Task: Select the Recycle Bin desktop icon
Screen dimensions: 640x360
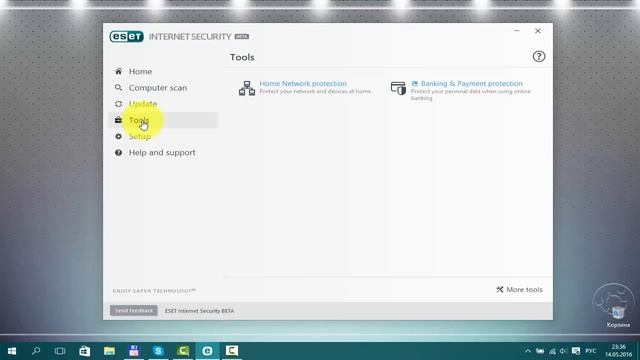Action: (x=618, y=316)
